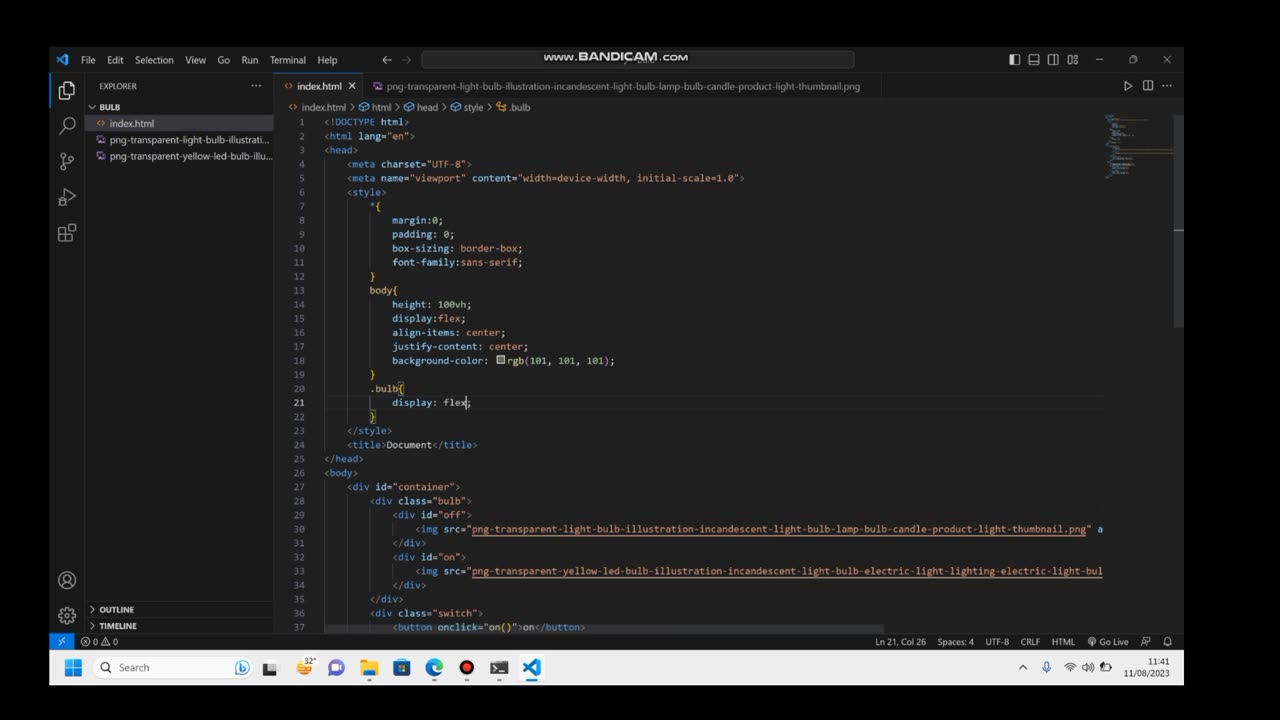Toggle the primary side bar

[x=1014, y=60]
